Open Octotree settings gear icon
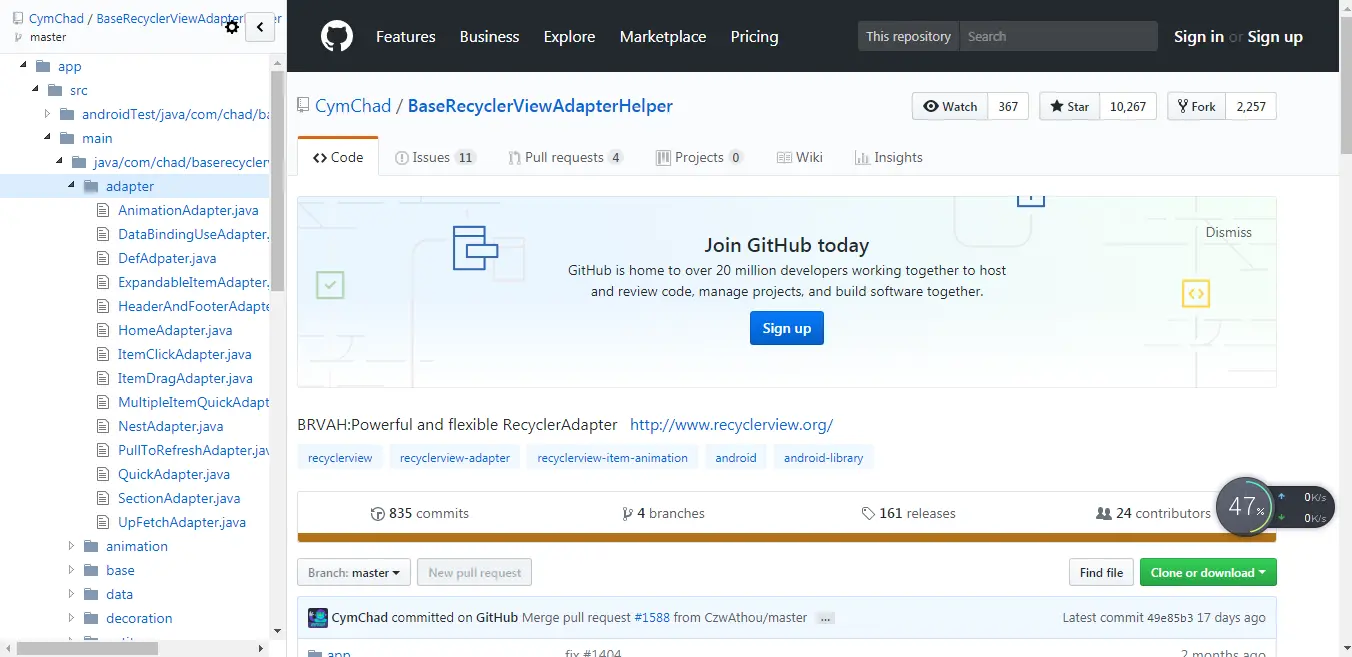Viewport: 1352px width, 657px height. (x=232, y=27)
